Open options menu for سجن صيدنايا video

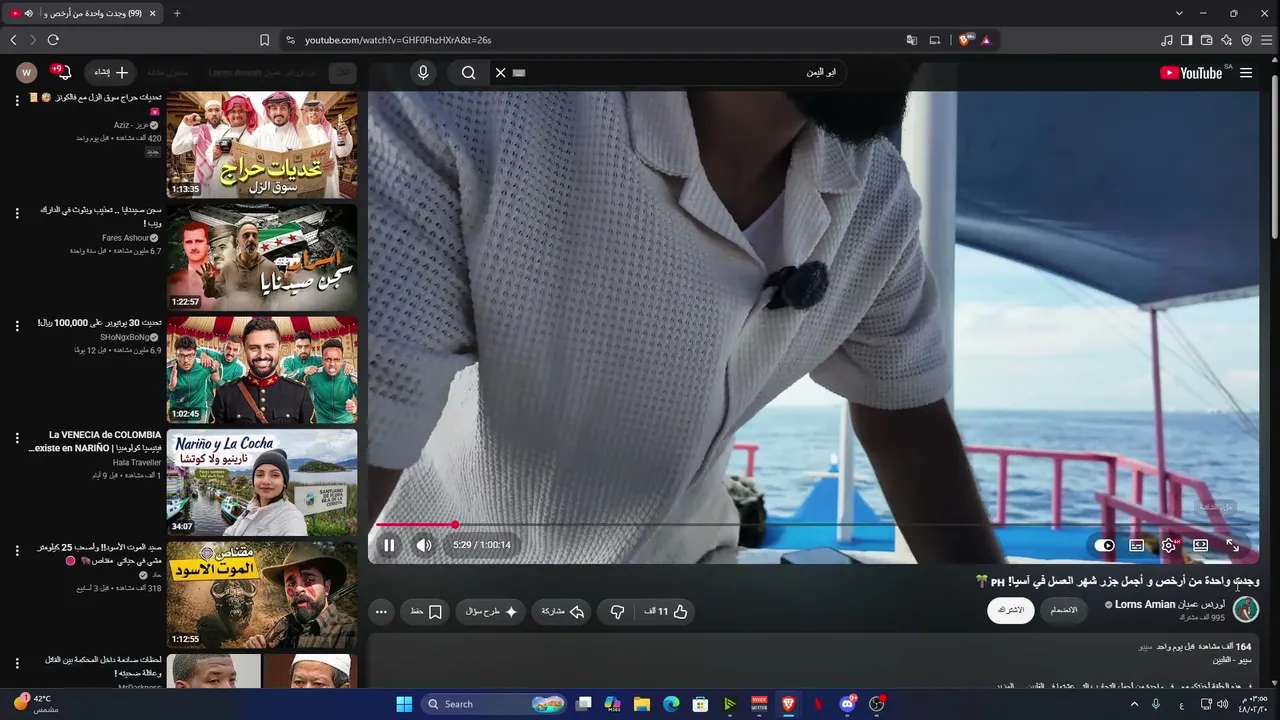click(x=17, y=214)
